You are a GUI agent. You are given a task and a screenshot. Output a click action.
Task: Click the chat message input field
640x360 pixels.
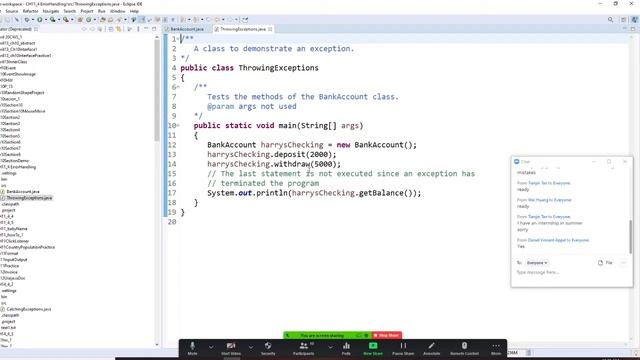571,272
